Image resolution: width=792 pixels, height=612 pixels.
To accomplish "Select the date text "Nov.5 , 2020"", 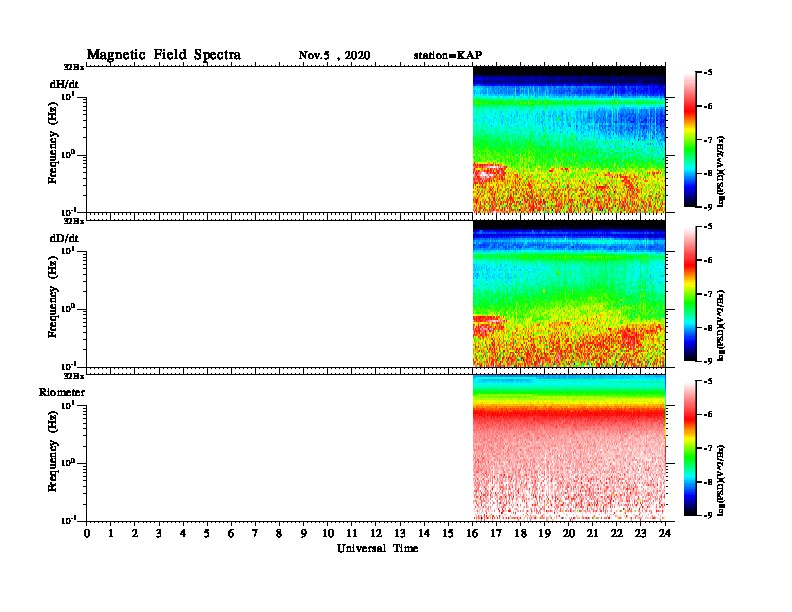I will [334, 56].
